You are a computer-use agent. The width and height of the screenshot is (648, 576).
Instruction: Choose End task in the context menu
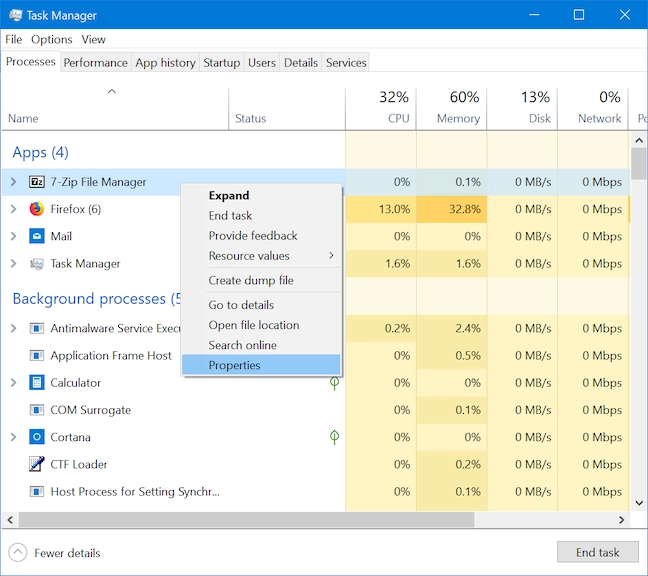tap(261, 216)
